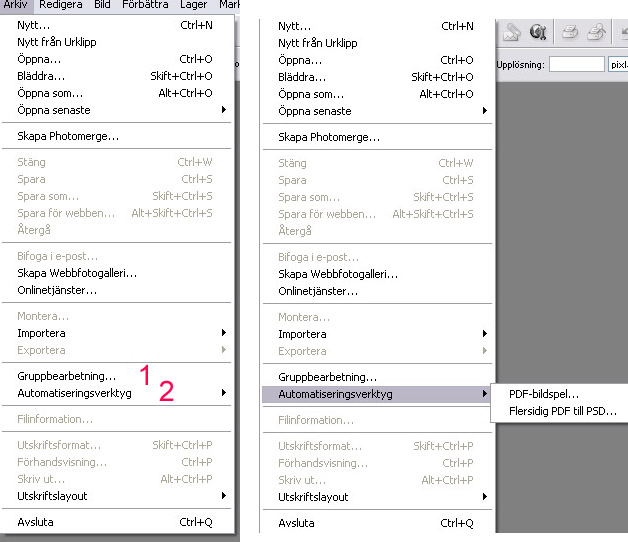The height and width of the screenshot is (542, 628).
Task: Click the online services globe-and-wrench icon
Action: [538, 32]
